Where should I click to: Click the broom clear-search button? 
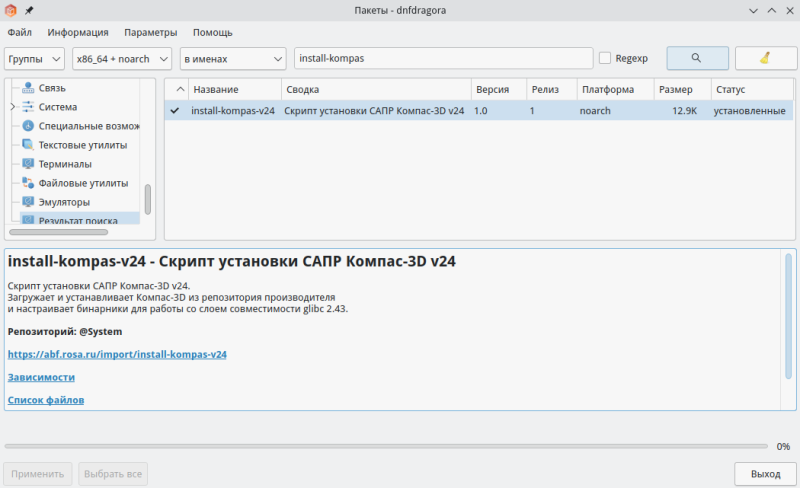coord(765,58)
